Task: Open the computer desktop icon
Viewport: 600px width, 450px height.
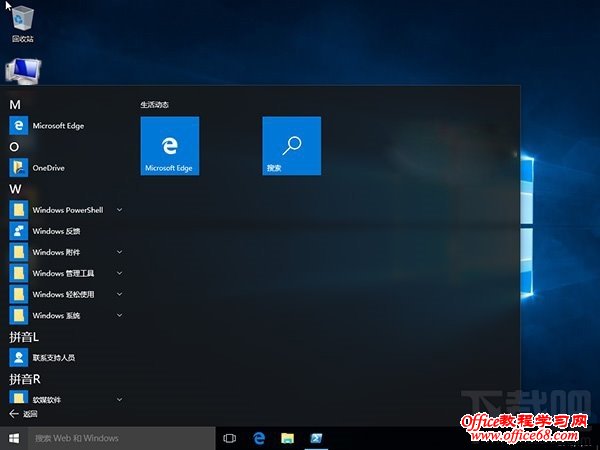Action: click(x=23, y=71)
